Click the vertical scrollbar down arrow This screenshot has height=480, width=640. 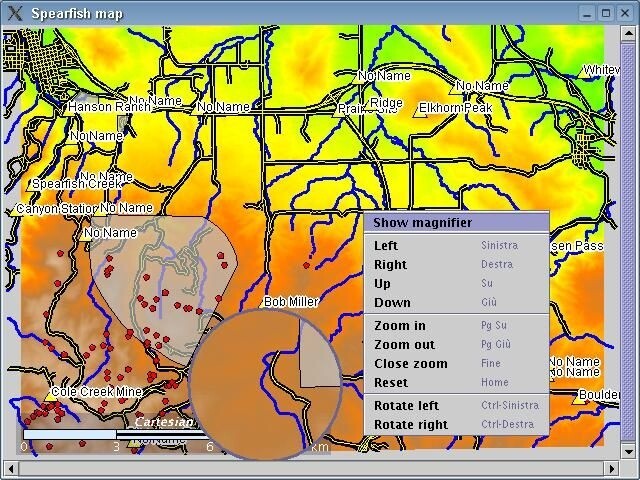click(629, 451)
